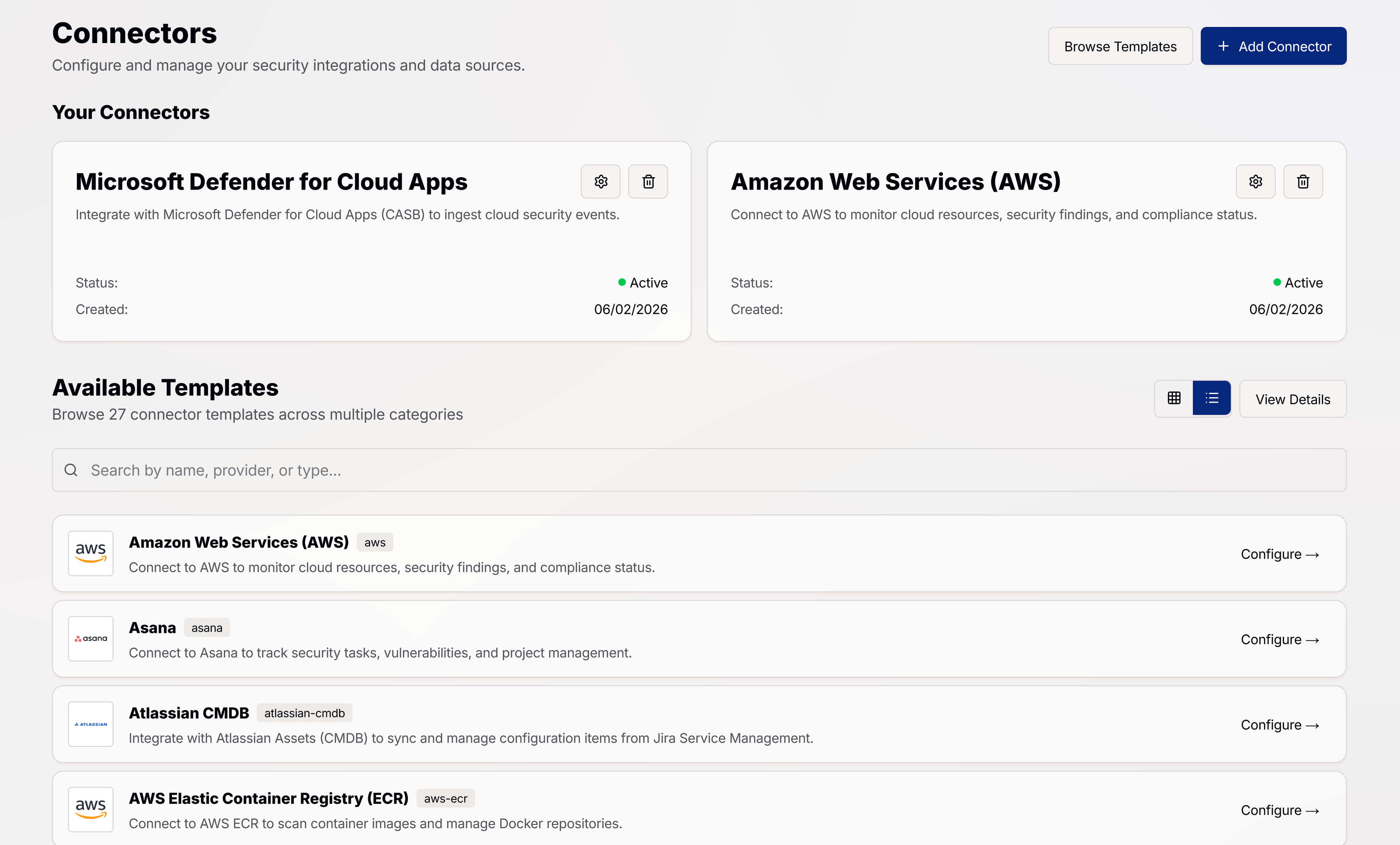
Task: Click the View Details button
Action: pos(1292,399)
